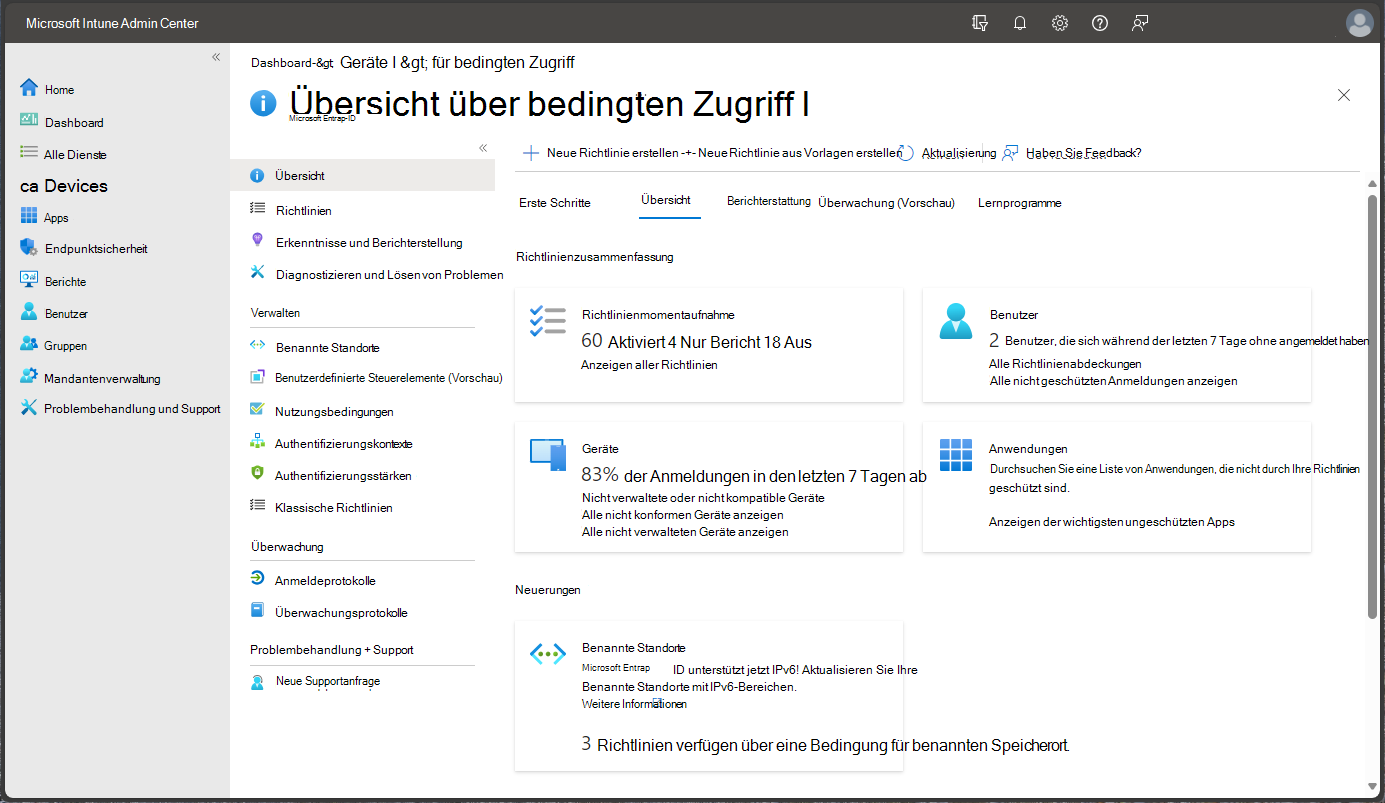This screenshot has width=1385, height=803.
Task: Click the Aktualisierung refresh button
Action: click(947, 153)
